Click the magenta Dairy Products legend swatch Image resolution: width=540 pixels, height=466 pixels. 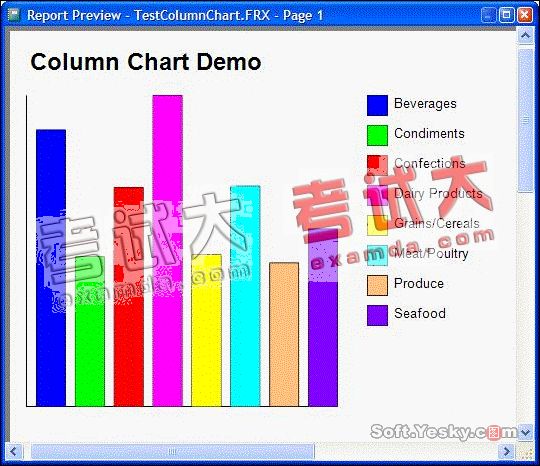[377, 195]
